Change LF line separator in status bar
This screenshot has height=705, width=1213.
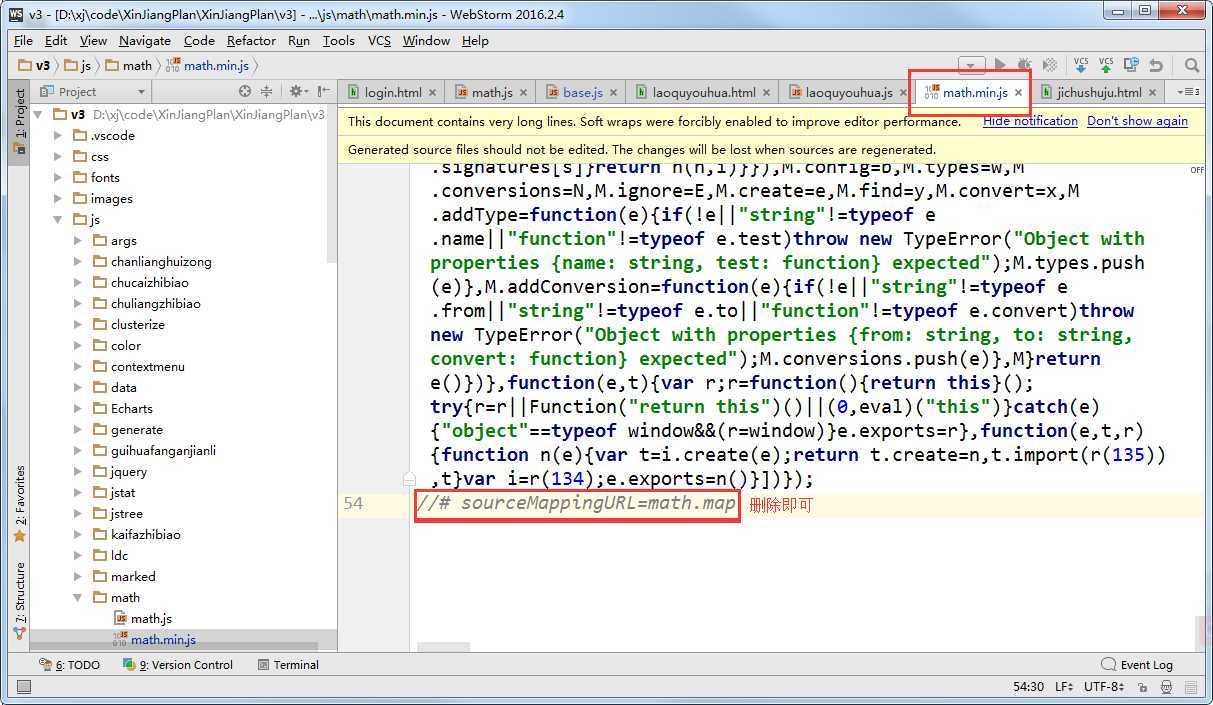point(1063,687)
